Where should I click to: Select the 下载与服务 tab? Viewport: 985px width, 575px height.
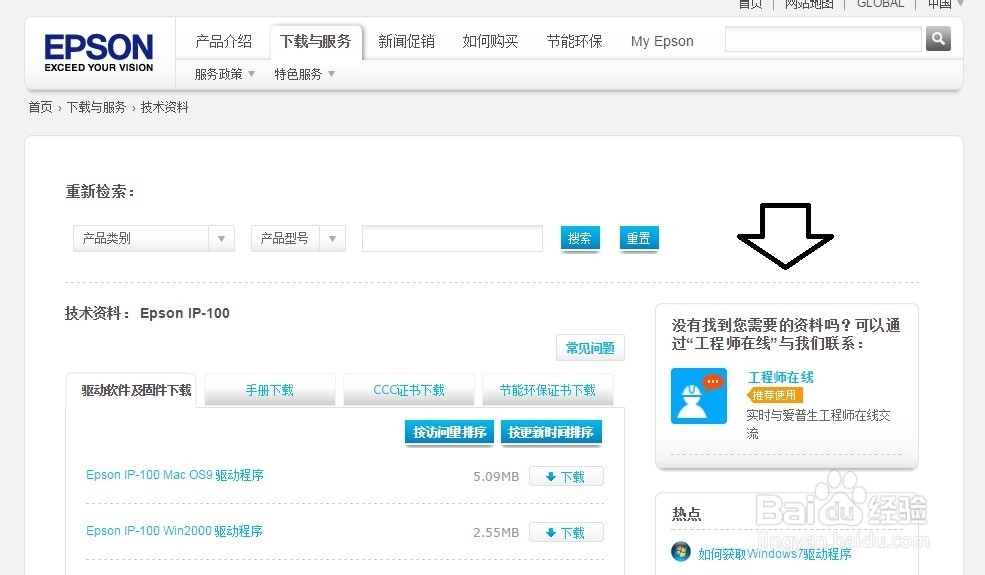coord(315,41)
